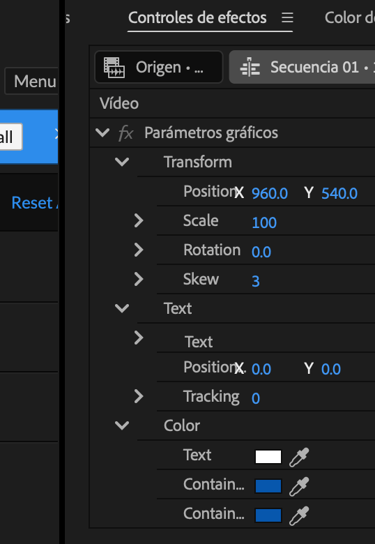
Task: Collapse the Color group
Action: (122, 425)
